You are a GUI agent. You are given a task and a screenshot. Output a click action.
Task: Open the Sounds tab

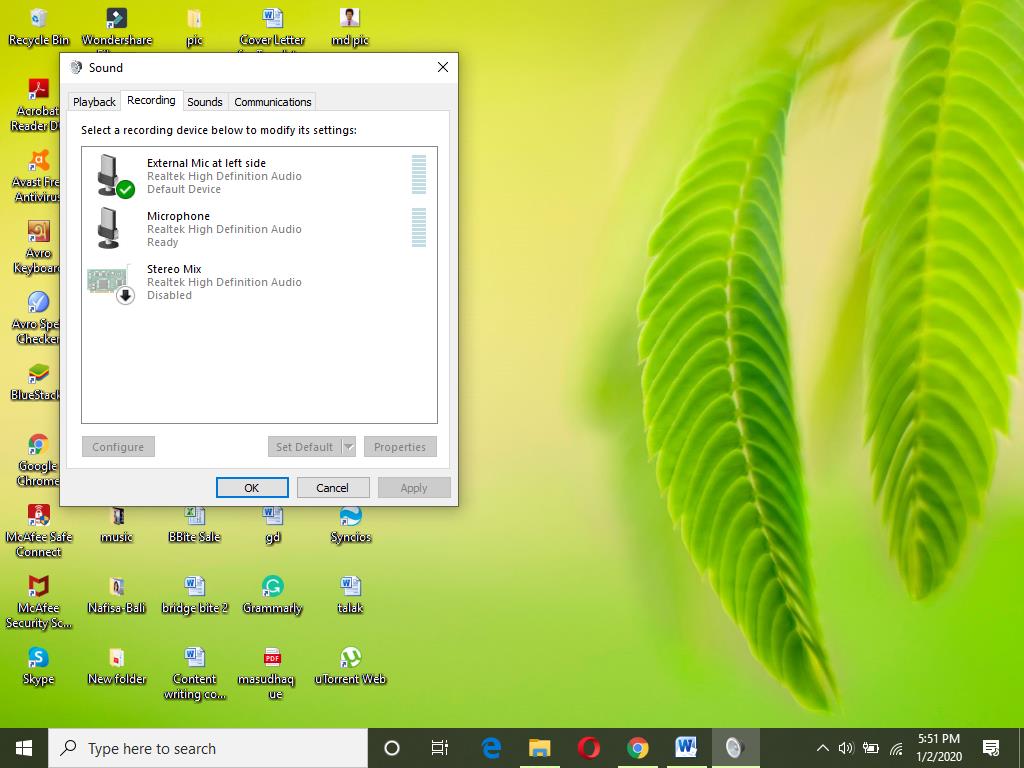205,102
